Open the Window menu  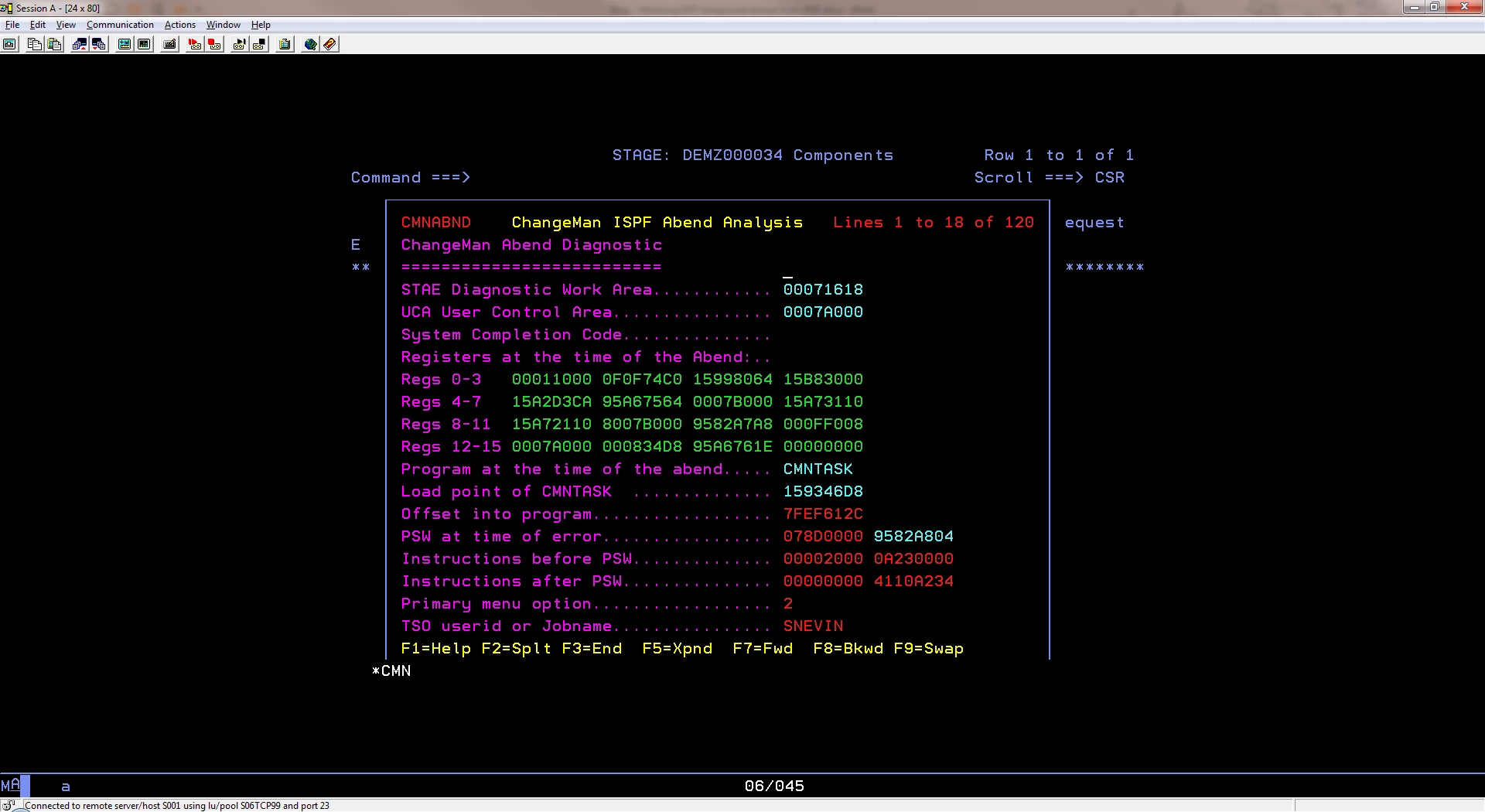pyautogui.click(x=223, y=25)
